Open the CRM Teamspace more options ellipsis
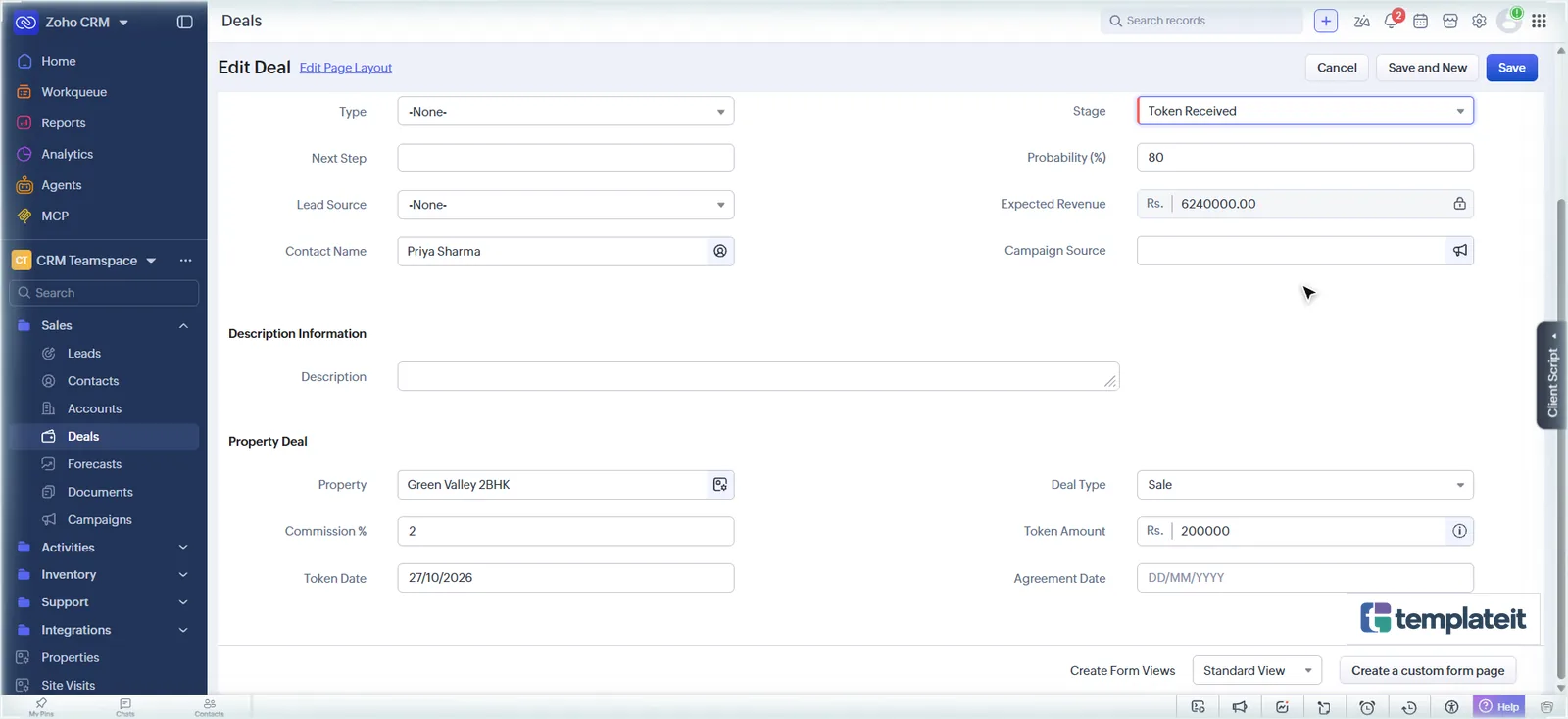Image resolution: width=1568 pixels, height=719 pixels. 185,261
